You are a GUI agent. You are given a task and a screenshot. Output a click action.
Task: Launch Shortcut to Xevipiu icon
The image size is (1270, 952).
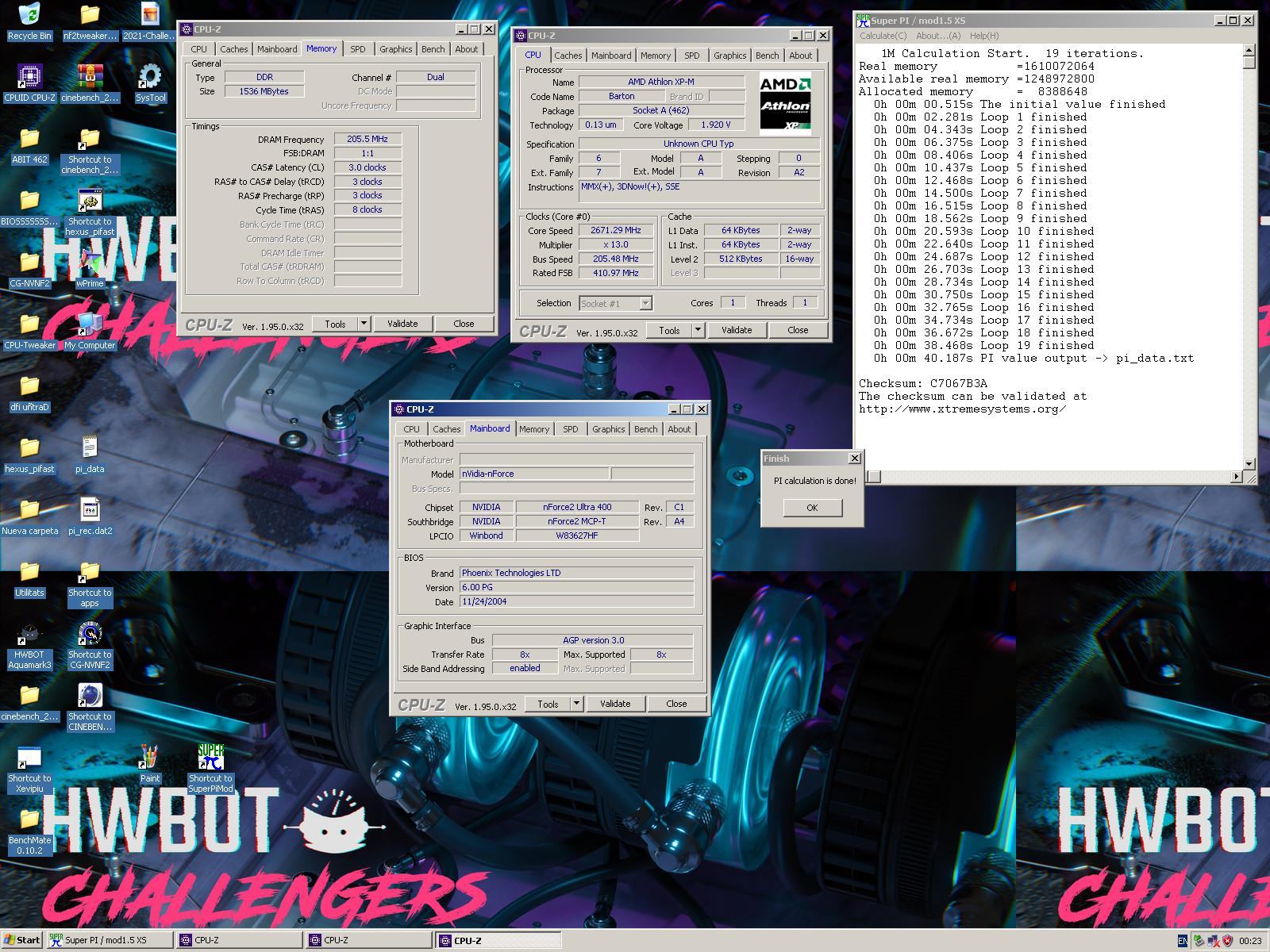[x=29, y=770]
